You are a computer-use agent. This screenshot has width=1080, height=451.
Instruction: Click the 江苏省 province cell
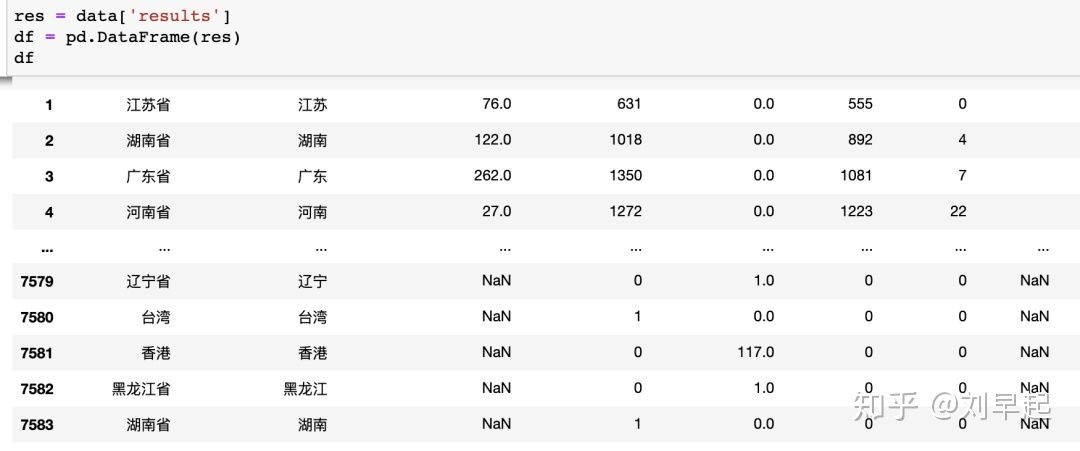[x=148, y=104]
